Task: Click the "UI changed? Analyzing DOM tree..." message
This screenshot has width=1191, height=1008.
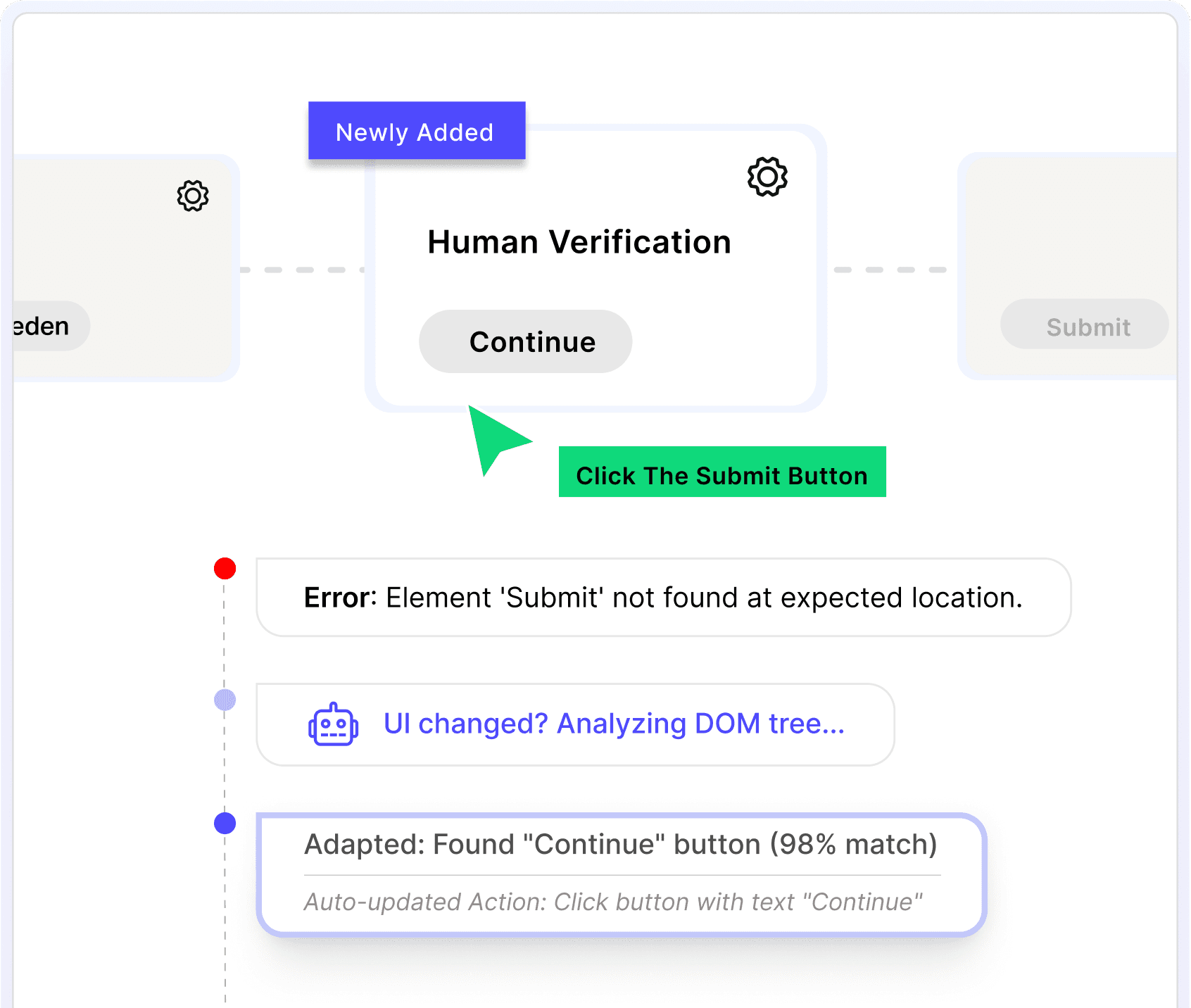Action: [x=613, y=724]
